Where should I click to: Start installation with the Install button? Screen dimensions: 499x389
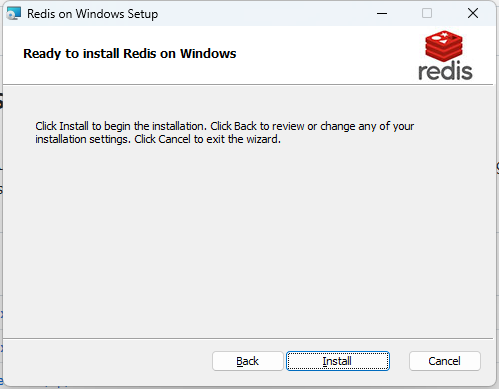(338, 361)
